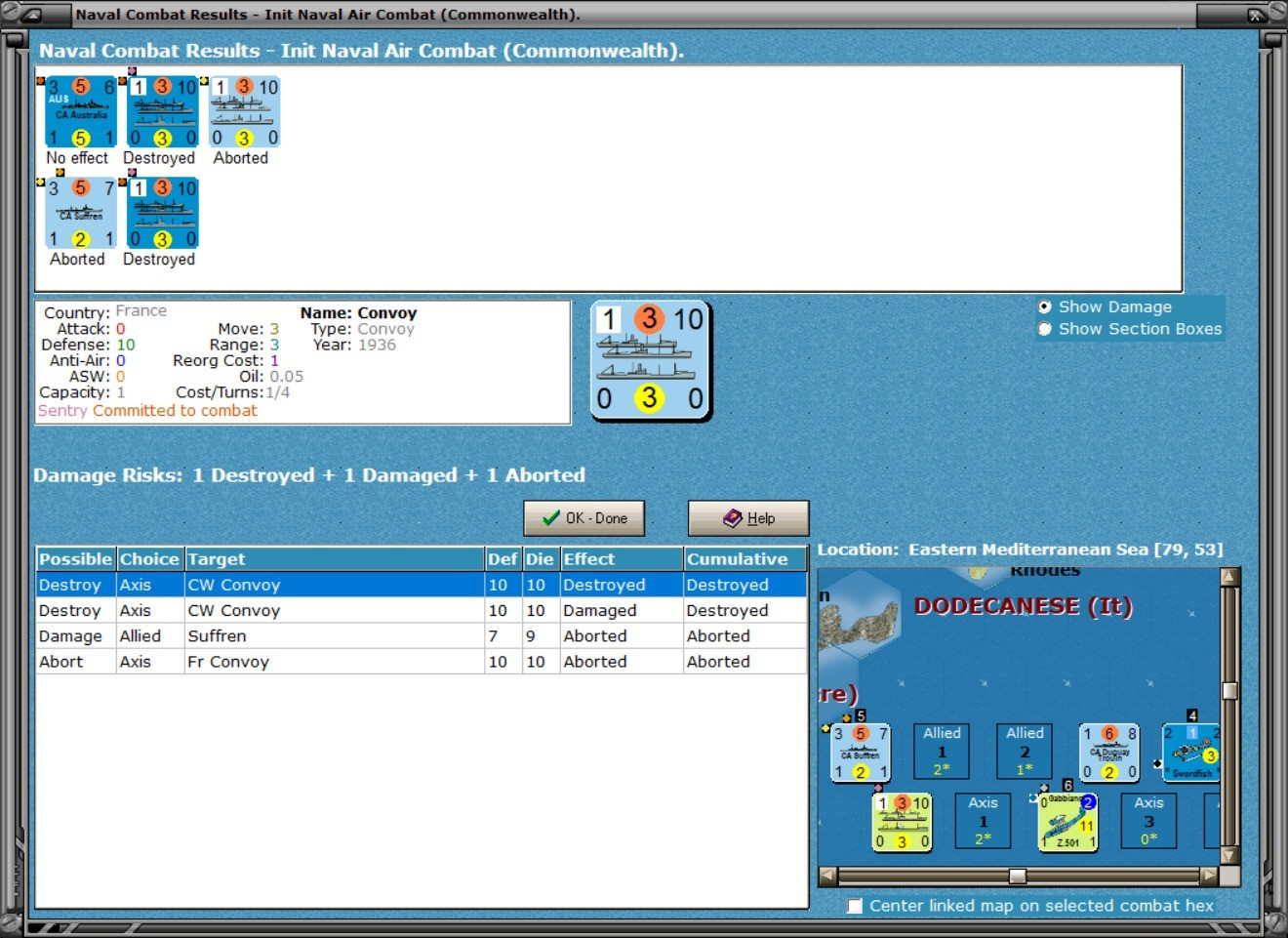Viewport: 1288px width, 938px height.
Task: Click the Target column header
Action: click(x=335, y=559)
